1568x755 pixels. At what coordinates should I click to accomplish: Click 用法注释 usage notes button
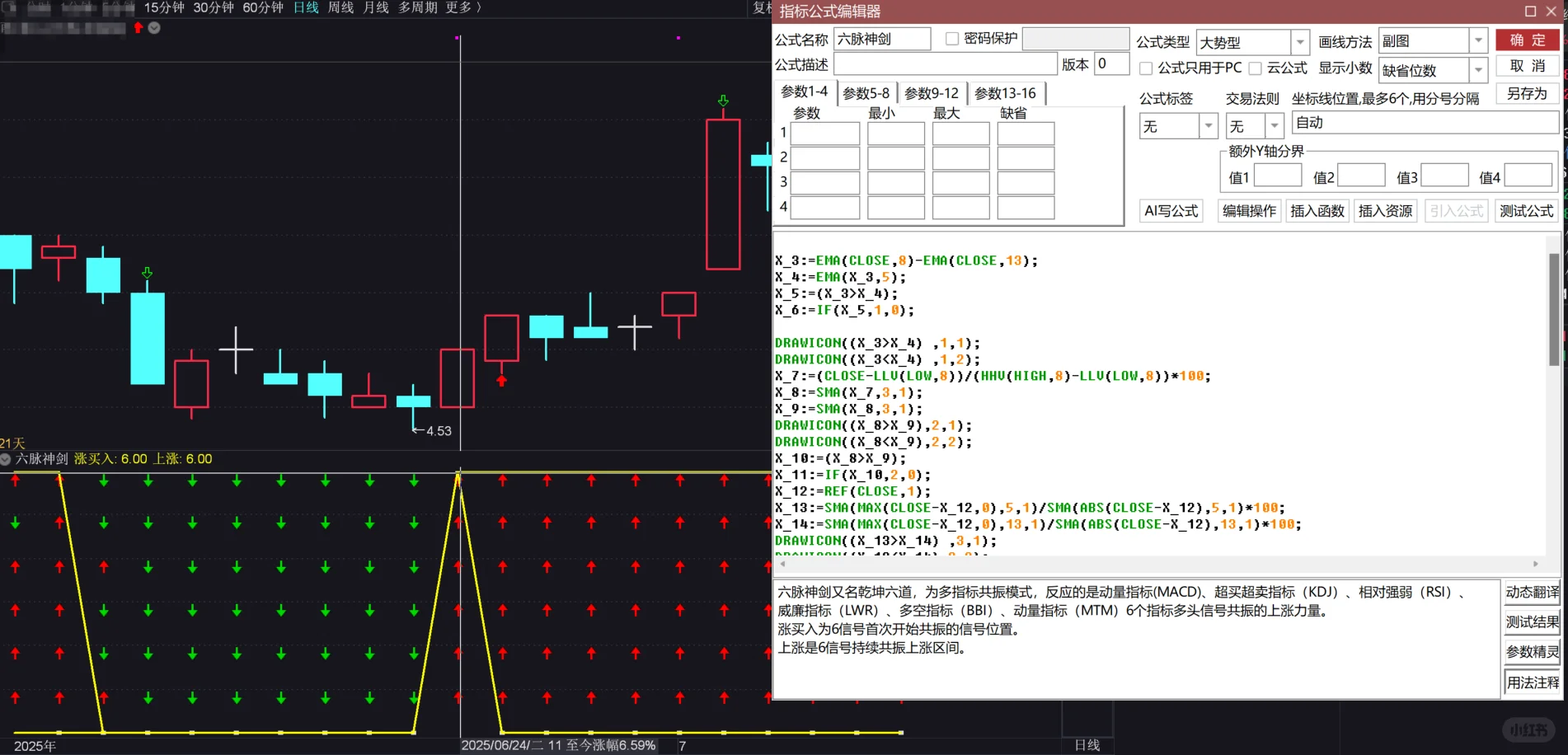coord(1533,682)
